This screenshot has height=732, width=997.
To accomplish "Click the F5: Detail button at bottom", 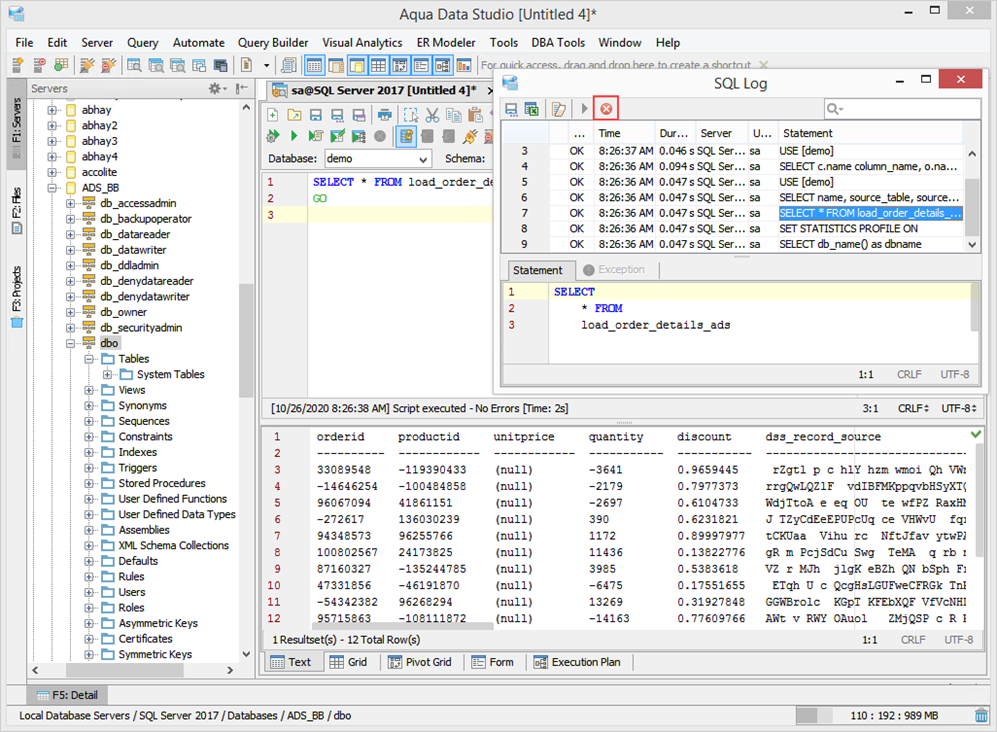I will (68, 695).
